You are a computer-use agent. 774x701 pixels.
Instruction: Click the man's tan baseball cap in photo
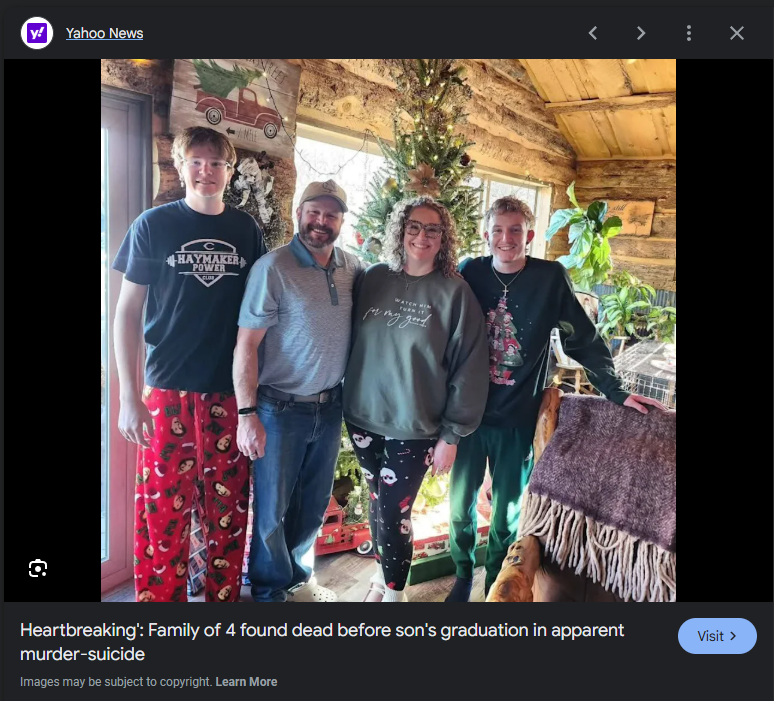pyautogui.click(x=324, y=194)
